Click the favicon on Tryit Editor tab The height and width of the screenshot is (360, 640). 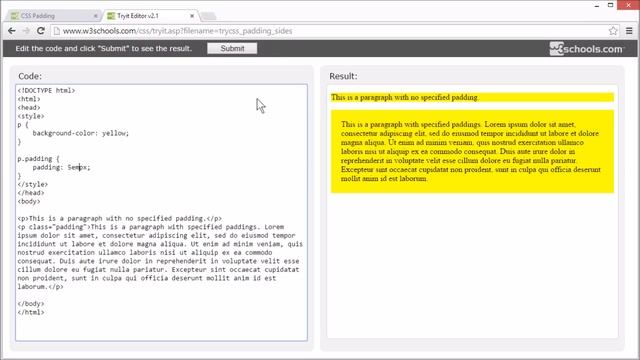[x=111, y=16]
